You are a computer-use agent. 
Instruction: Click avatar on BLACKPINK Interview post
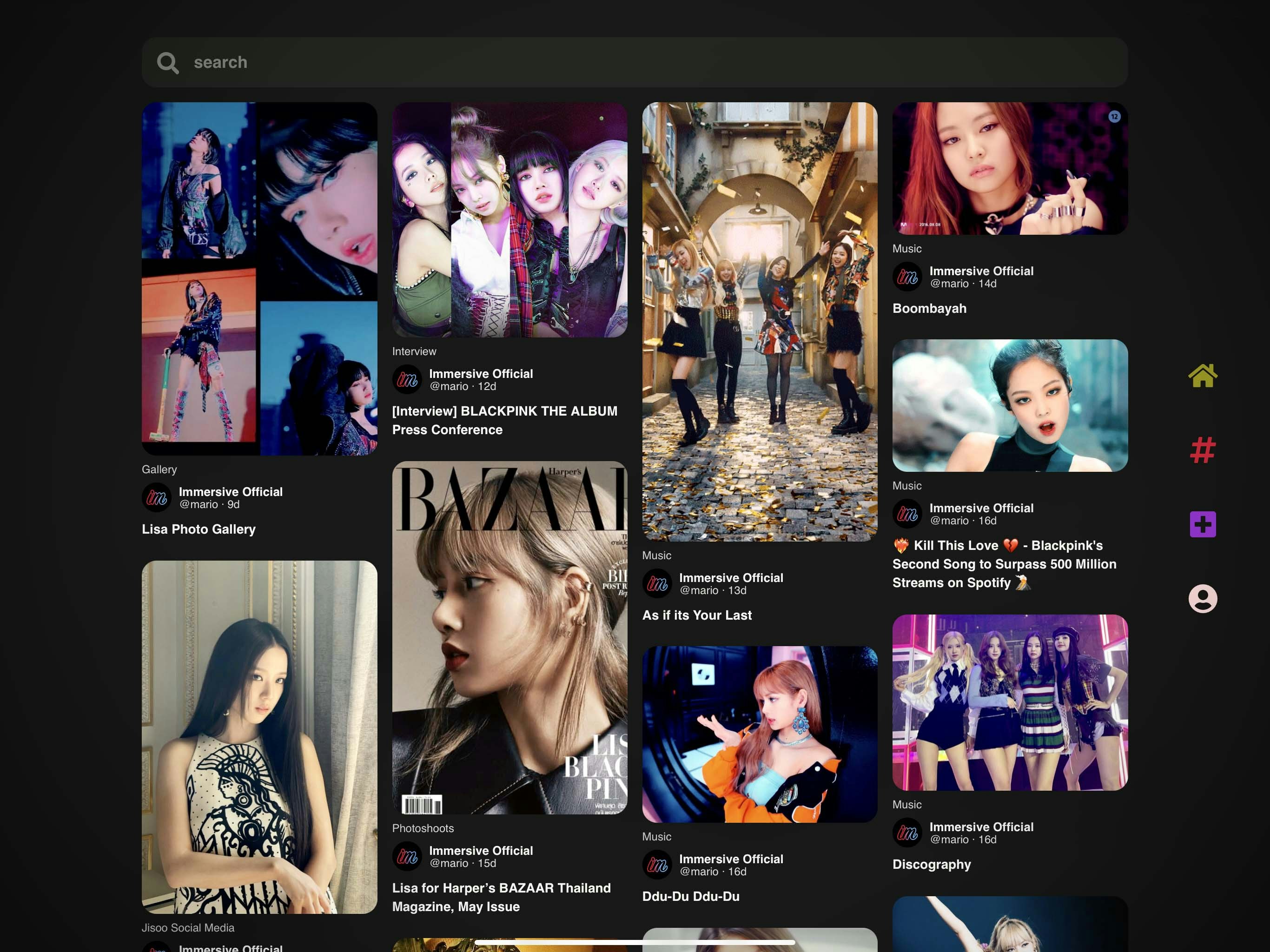pyautogui.click(x=407, y=379)
